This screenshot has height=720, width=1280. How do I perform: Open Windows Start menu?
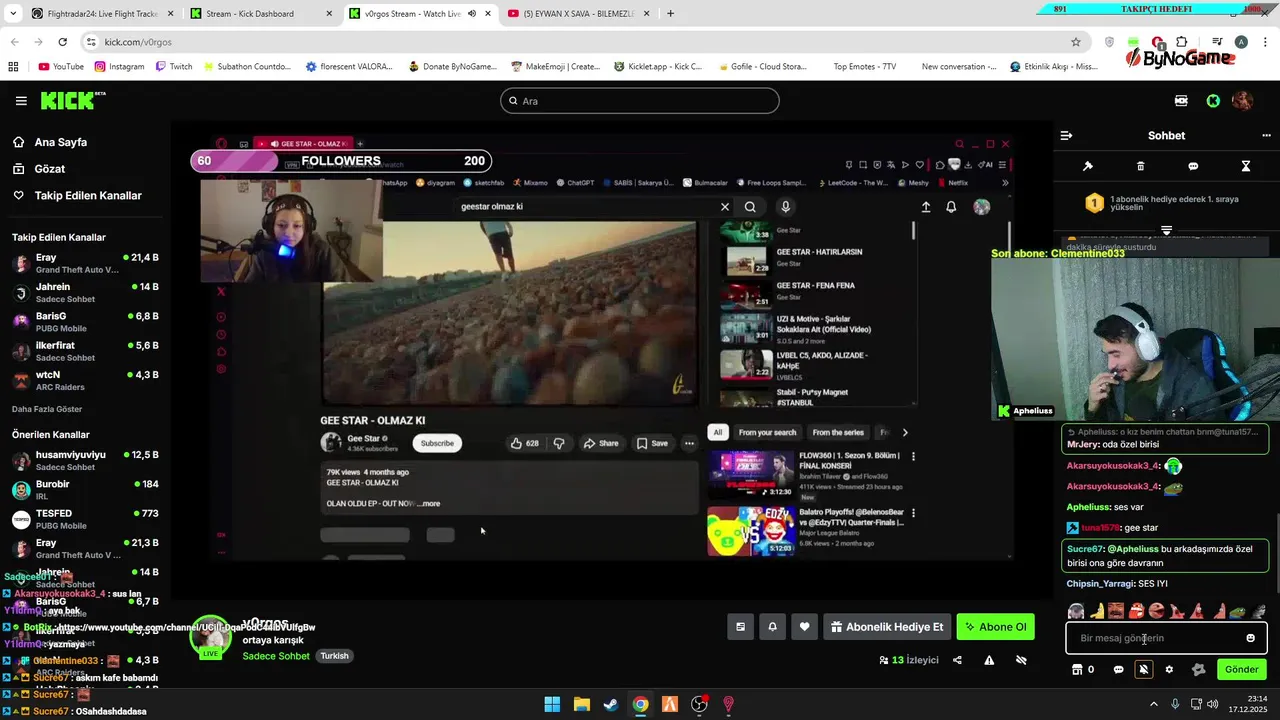[552, 704]
